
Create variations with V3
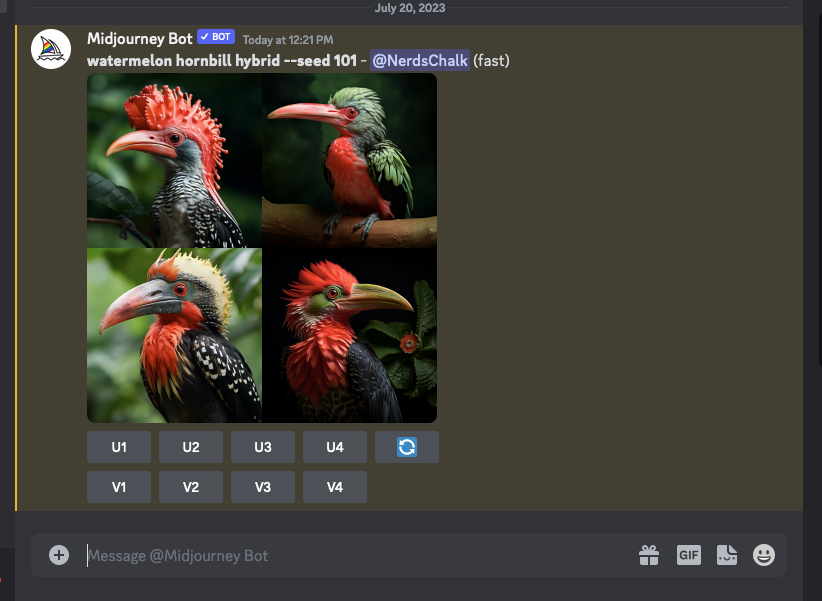(263, 487)
